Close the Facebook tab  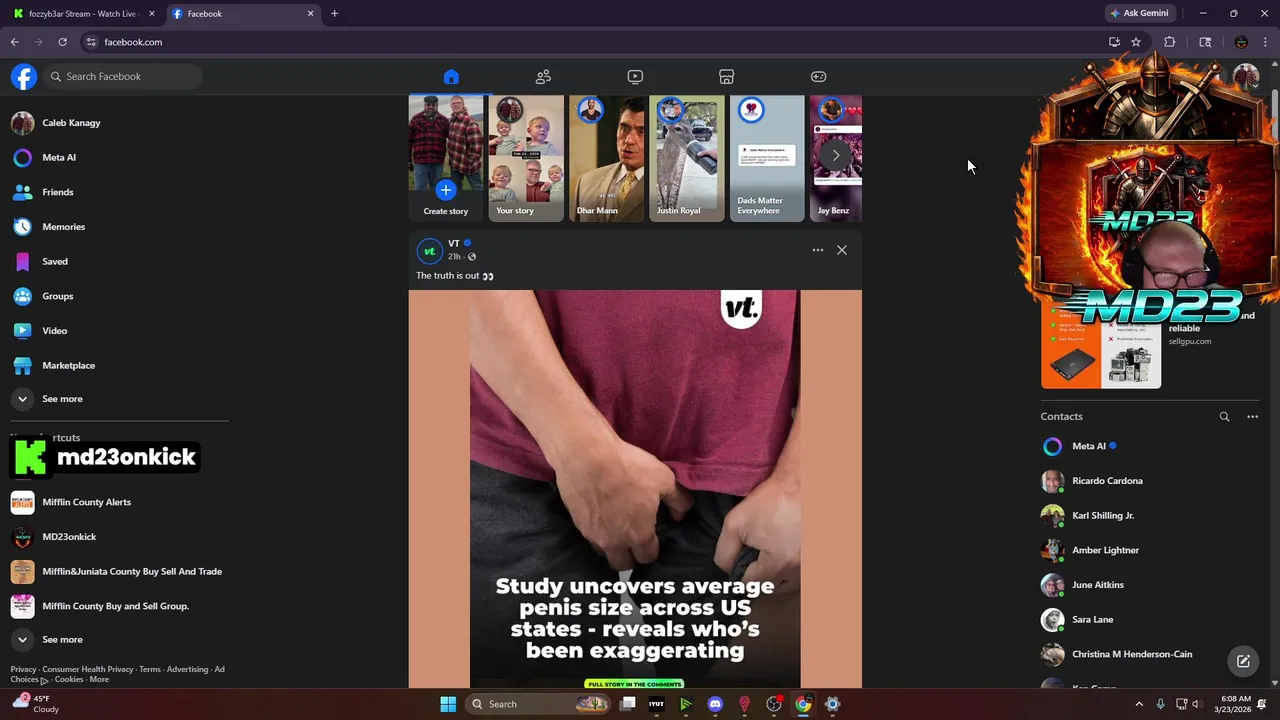pos(310,14)
